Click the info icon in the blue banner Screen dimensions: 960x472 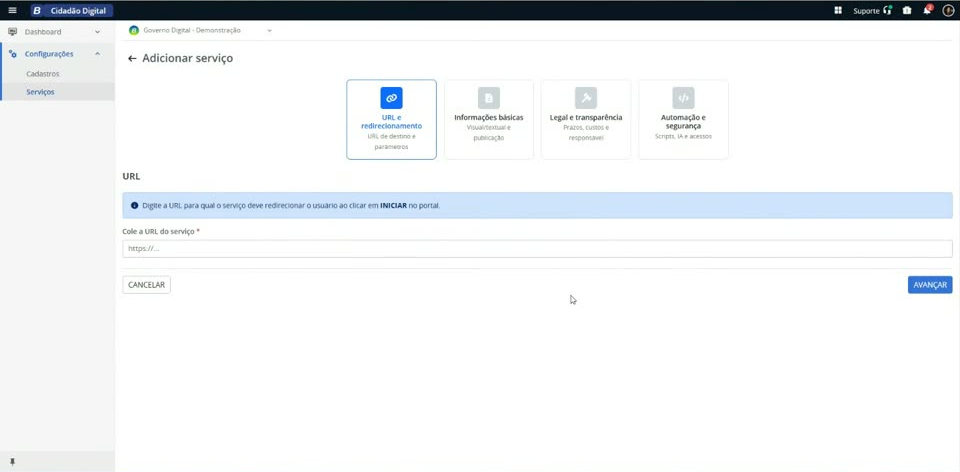(134, 206)
